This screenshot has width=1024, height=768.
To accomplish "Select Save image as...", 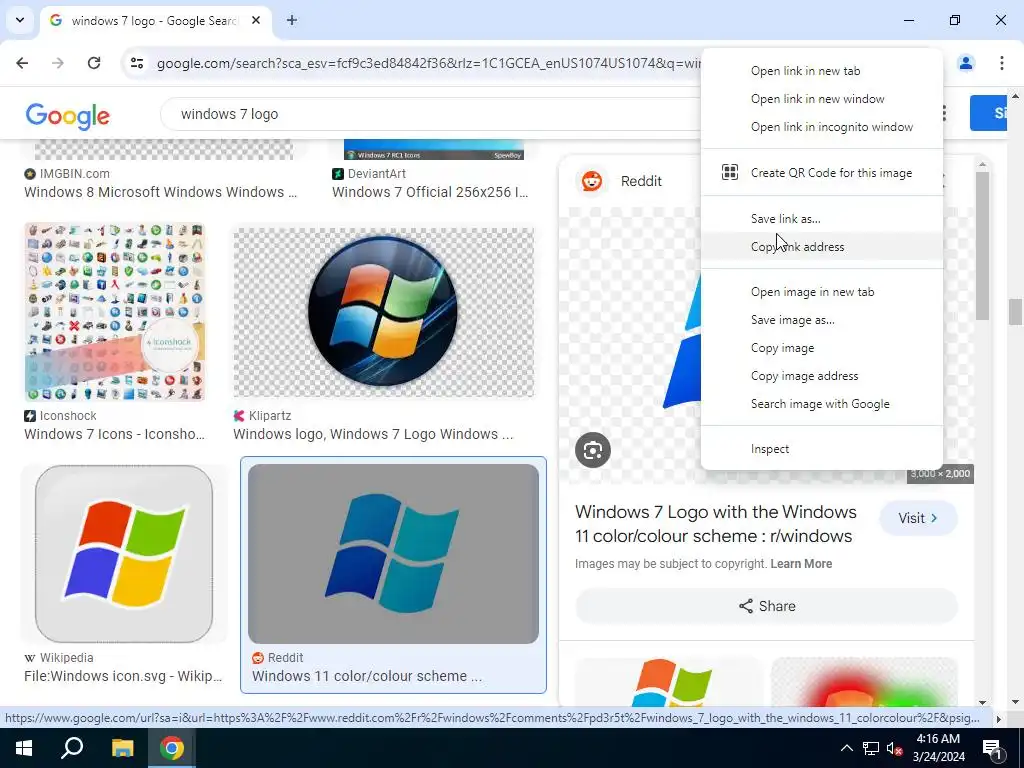I will click(x=822, y=320).
